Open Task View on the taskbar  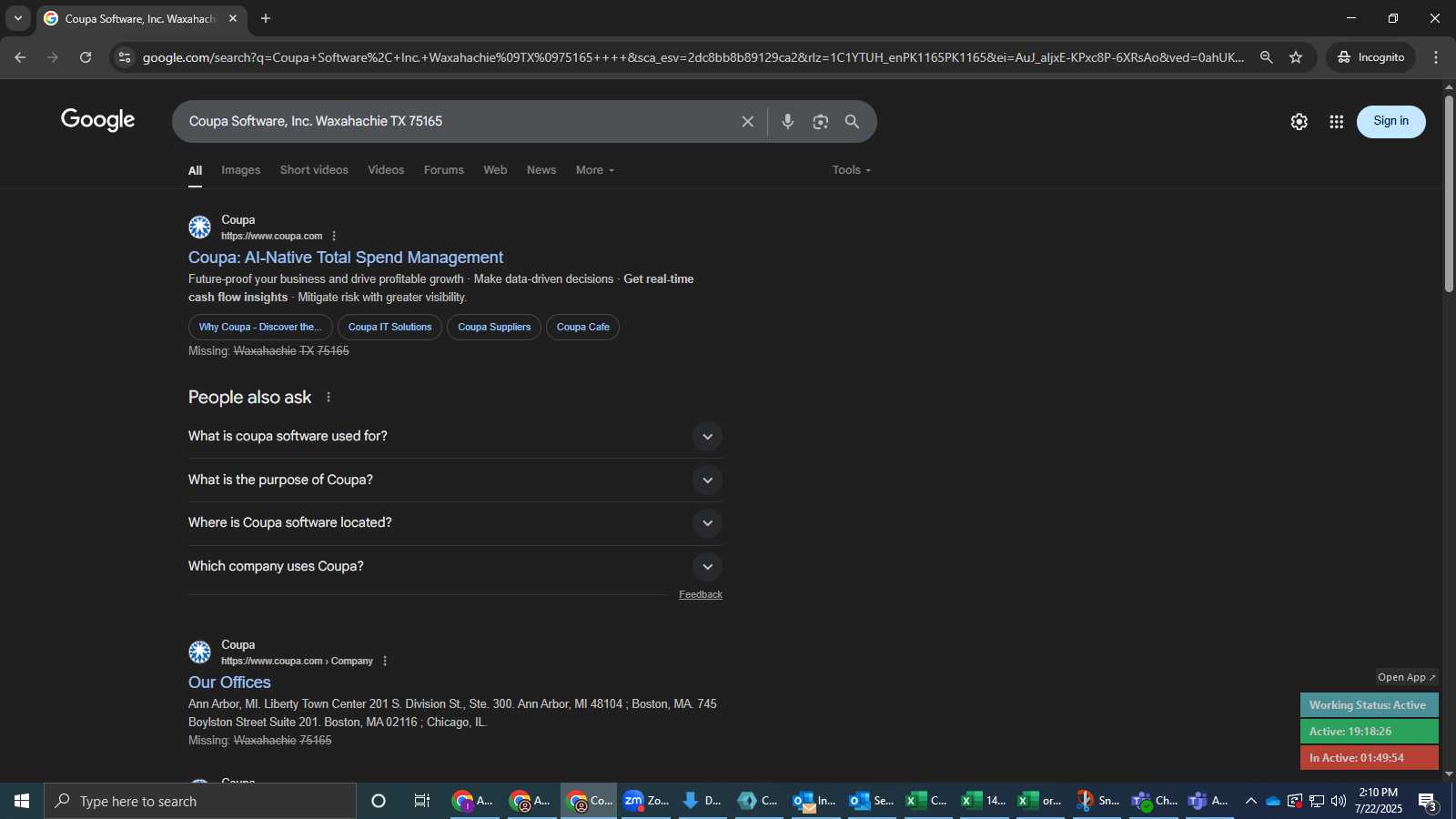(422, 801)
